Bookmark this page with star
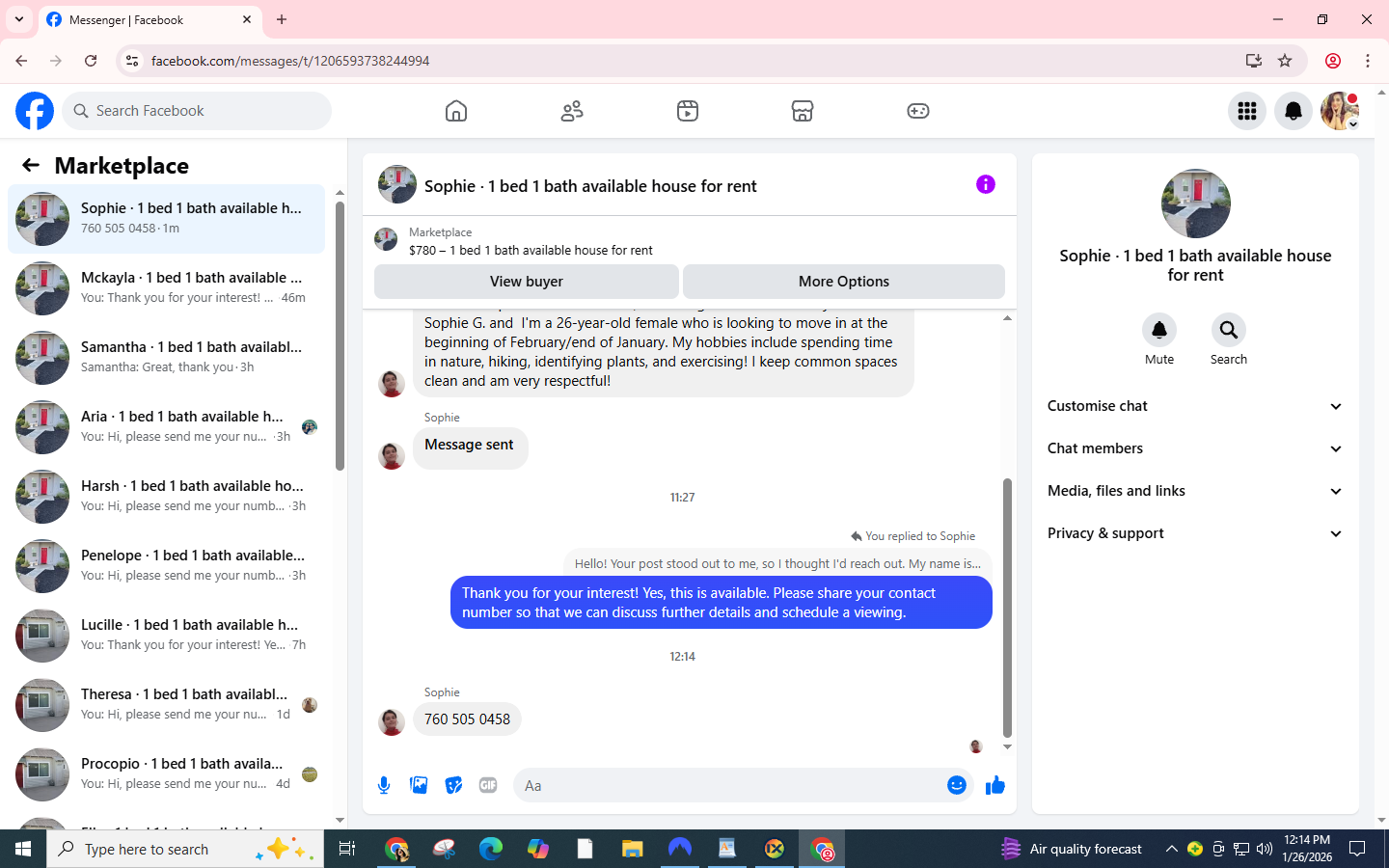 click(x=1285, y=61)
